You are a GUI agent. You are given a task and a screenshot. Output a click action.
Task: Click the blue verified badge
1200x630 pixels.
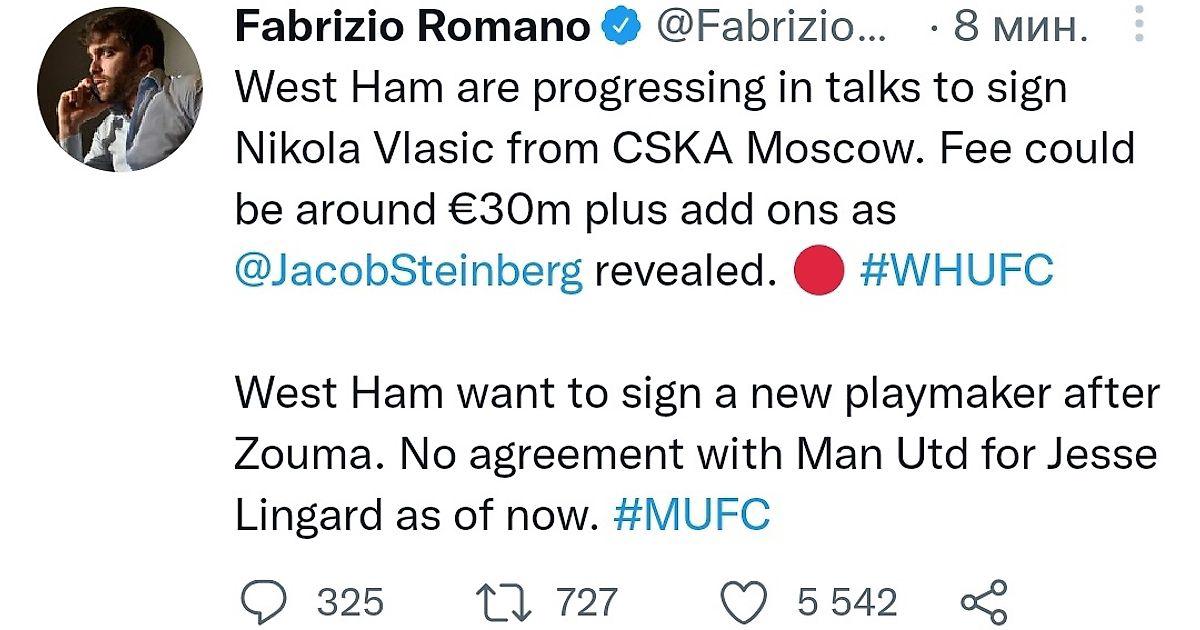(x=622, y=29)
